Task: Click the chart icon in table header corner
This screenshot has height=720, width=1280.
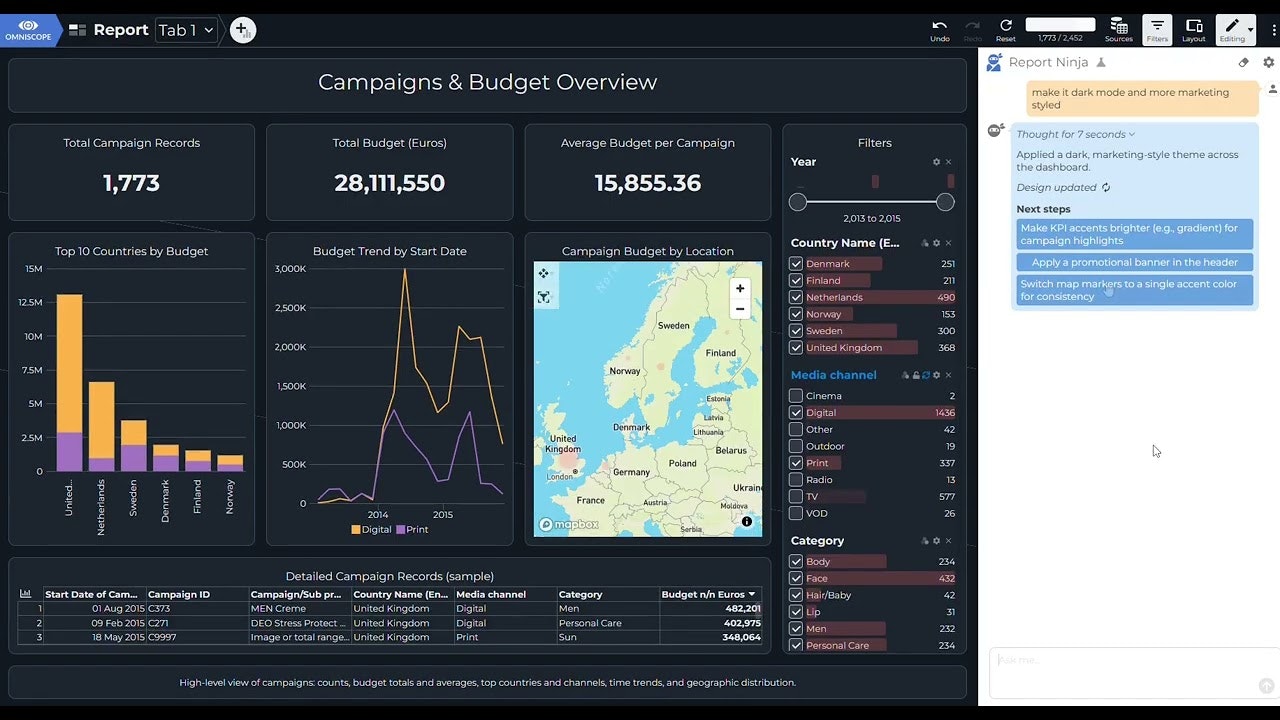Action: (26, 594)
